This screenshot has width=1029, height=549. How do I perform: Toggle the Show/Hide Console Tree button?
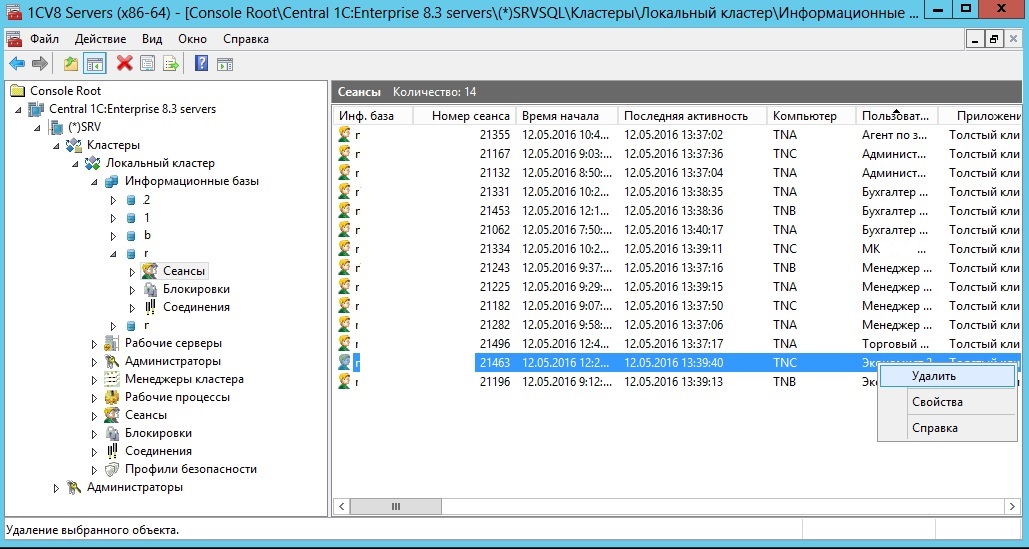[x=94, y=64]
